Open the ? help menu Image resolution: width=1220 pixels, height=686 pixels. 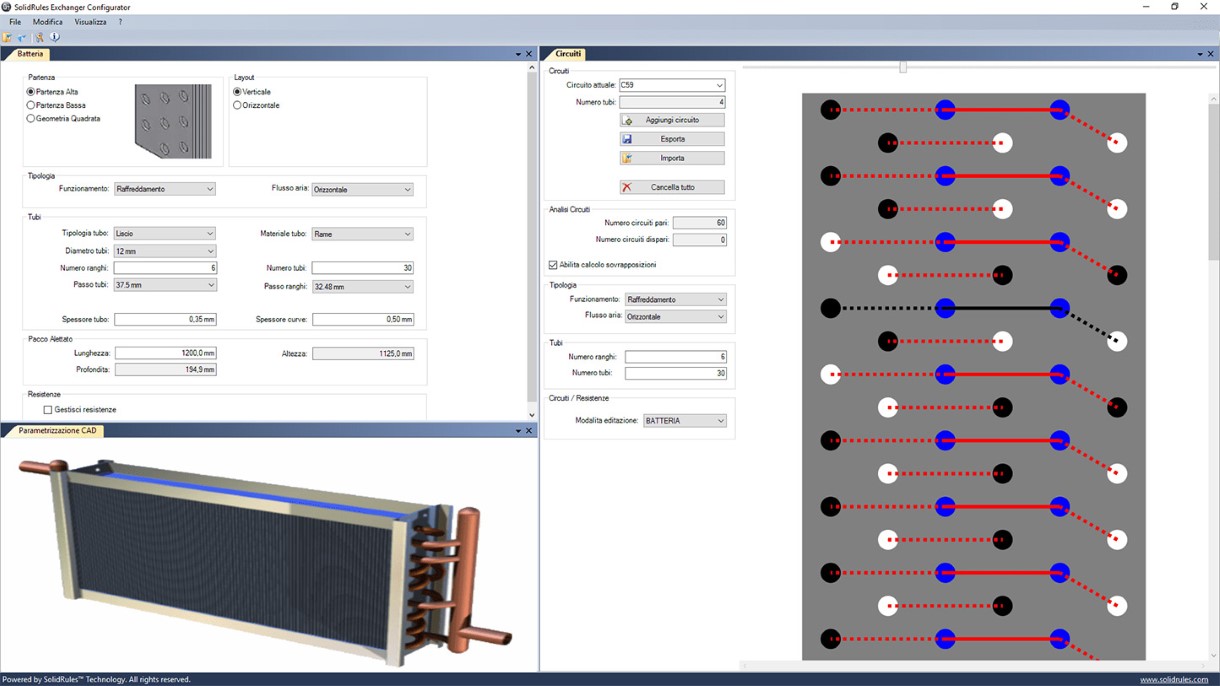click(x=121, y=22)
